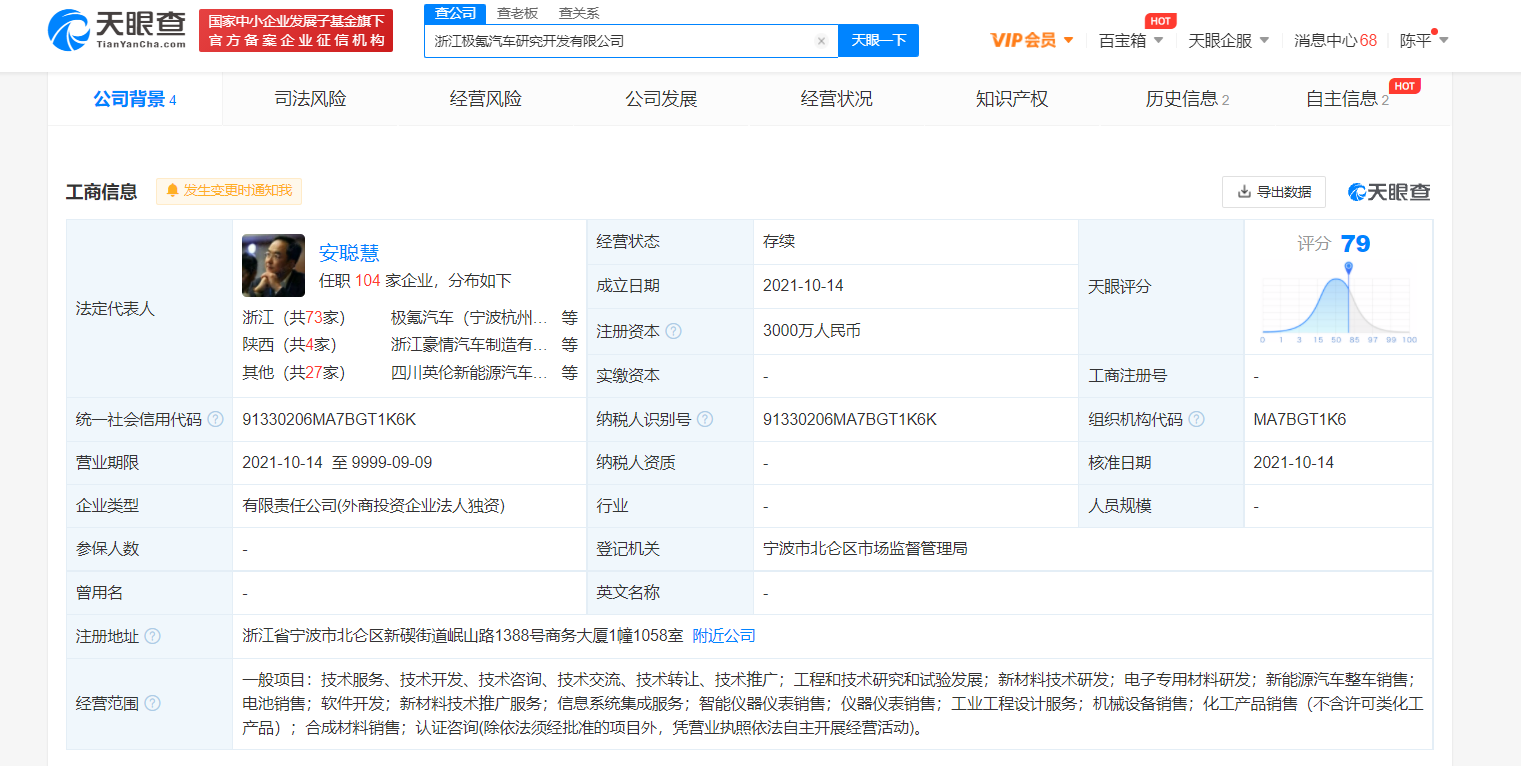Screen dimensions: 1521x766
Task: Click 其他（共27家） region entry
Action: 293,373
